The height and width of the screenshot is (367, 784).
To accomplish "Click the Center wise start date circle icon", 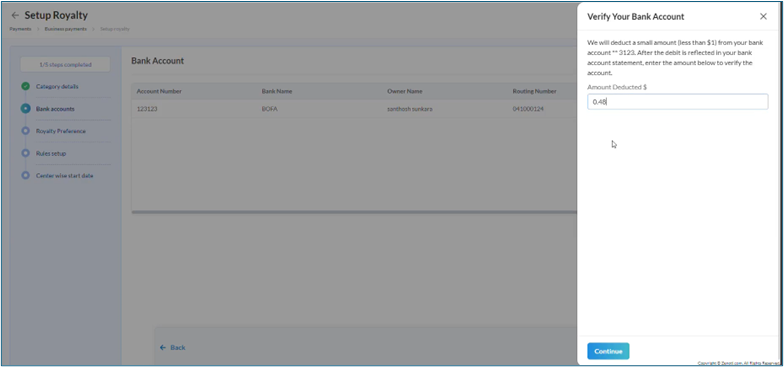I will point(26,176).
